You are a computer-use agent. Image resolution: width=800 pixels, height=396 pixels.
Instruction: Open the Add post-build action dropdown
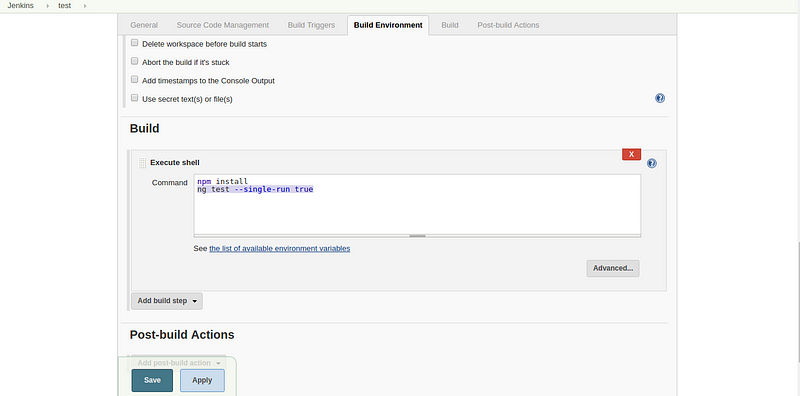click(x=179, y=363)
